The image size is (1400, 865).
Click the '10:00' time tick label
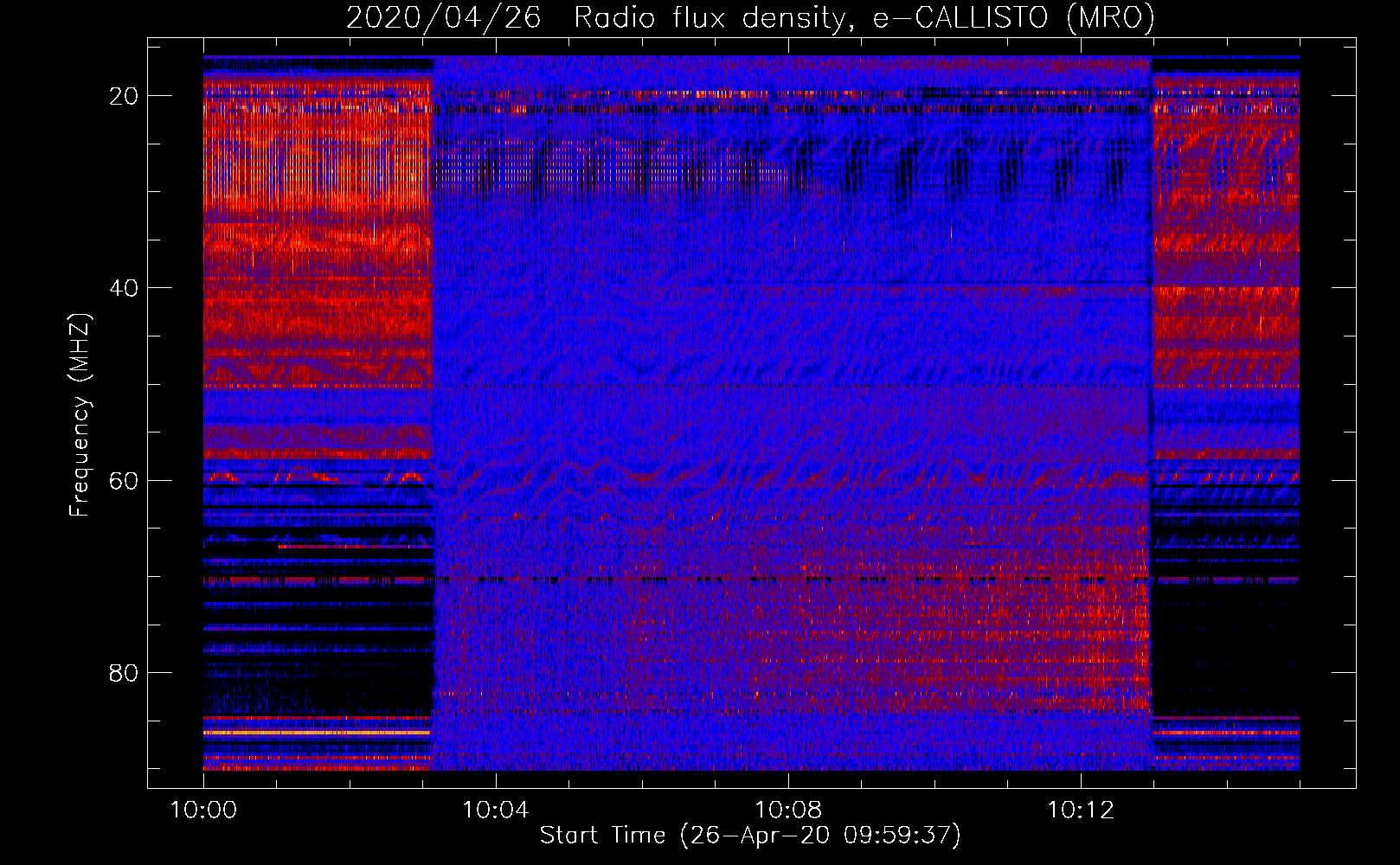[x=203, y=810]
